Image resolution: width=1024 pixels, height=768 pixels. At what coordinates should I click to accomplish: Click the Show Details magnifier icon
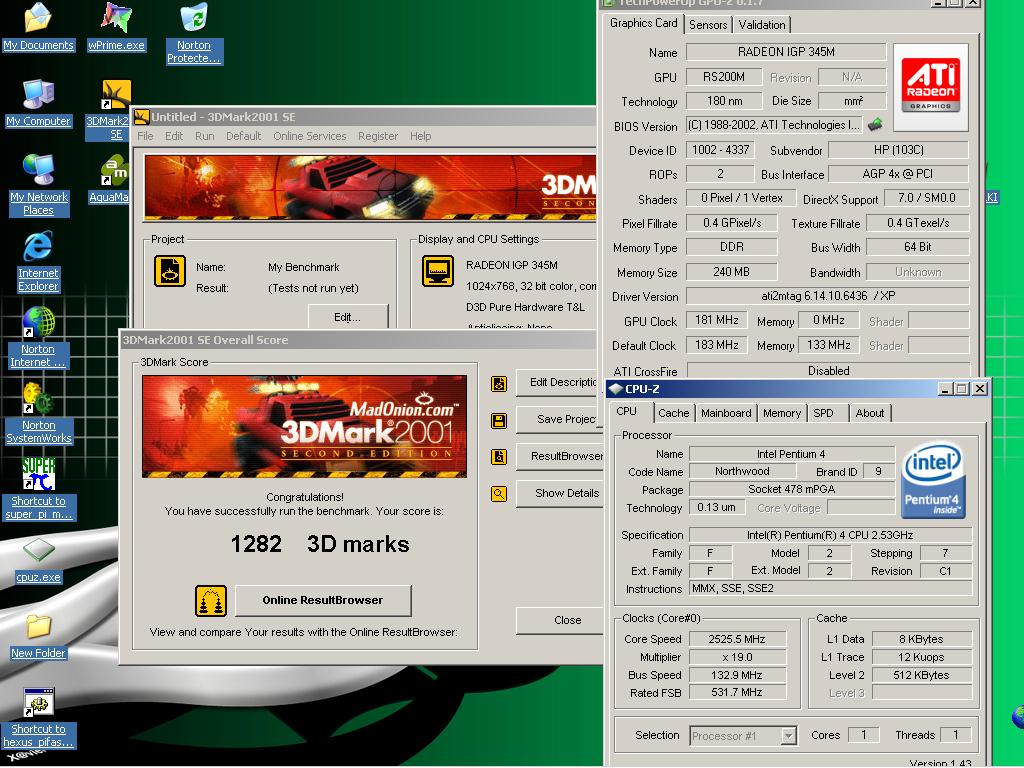(499, 494)
